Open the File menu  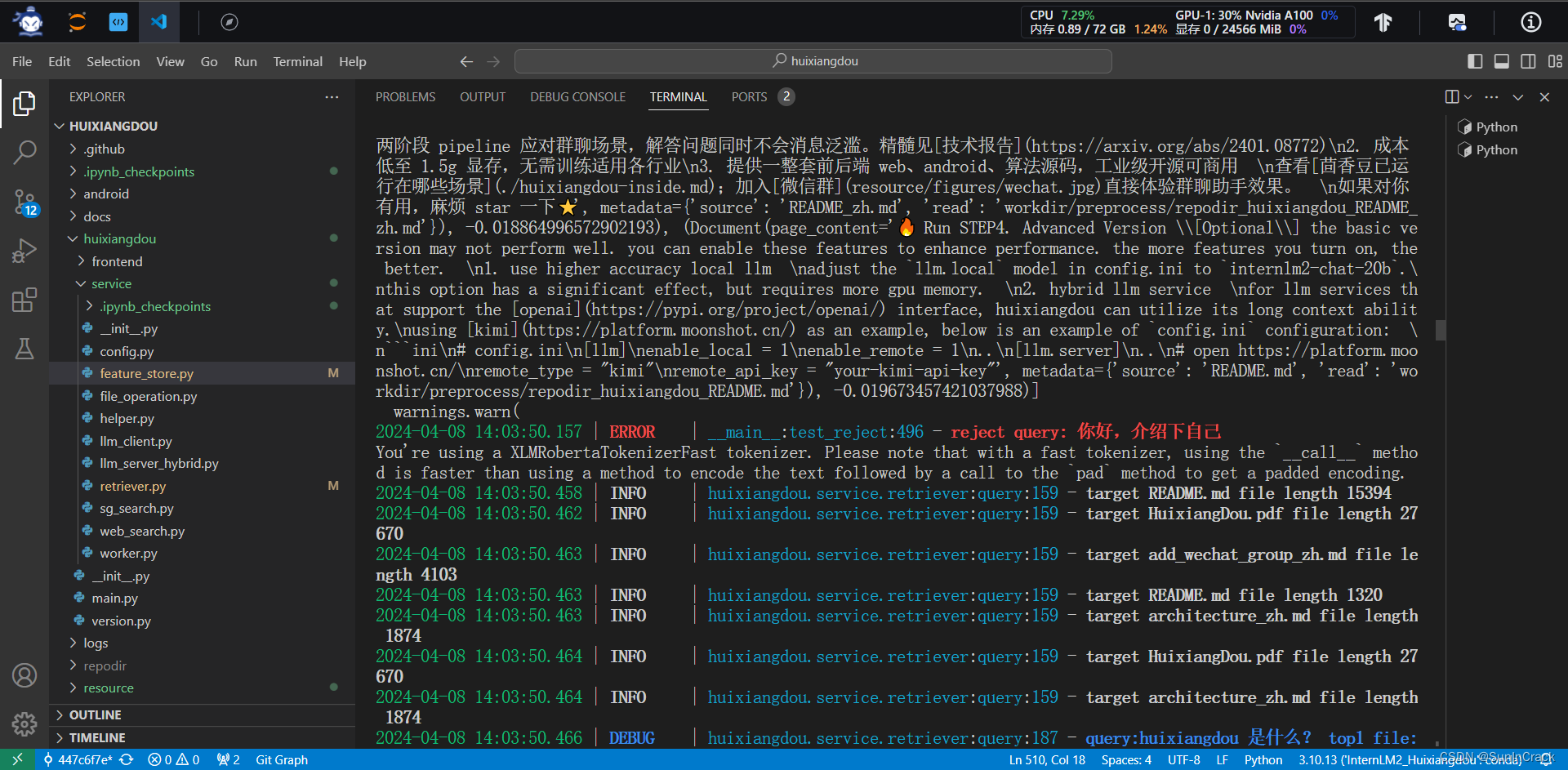pos(22,61)
